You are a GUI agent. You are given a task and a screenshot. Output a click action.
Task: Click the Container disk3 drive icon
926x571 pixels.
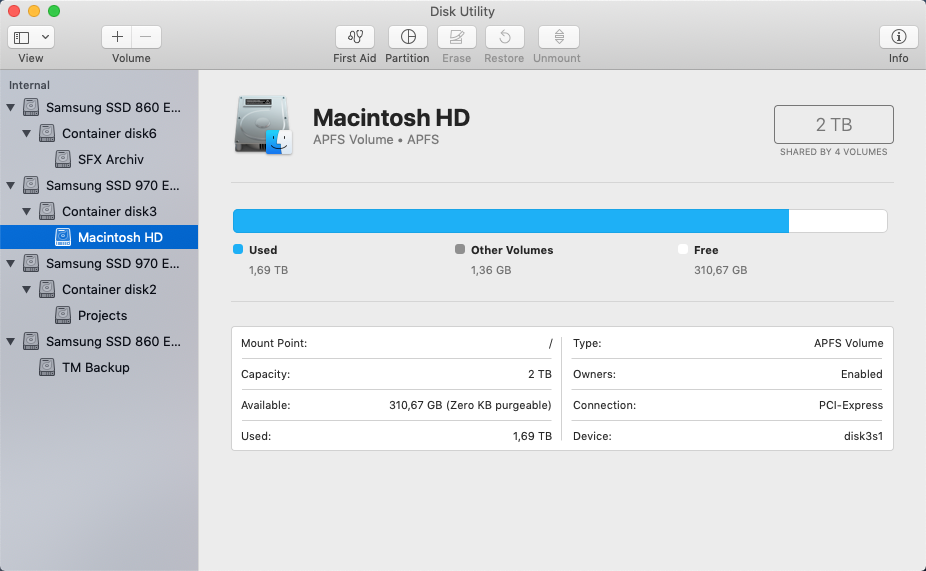point(47,211)
